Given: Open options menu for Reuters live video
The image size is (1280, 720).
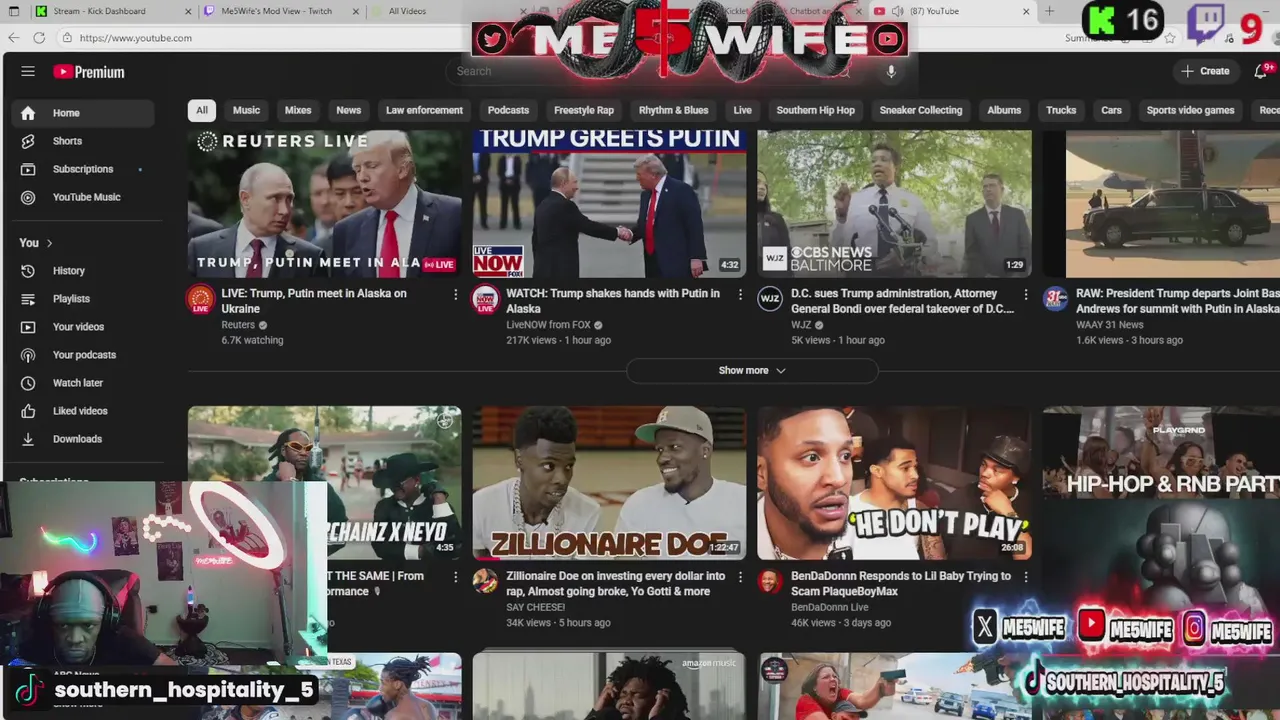Looking at the screenshot, I should 455,294.
